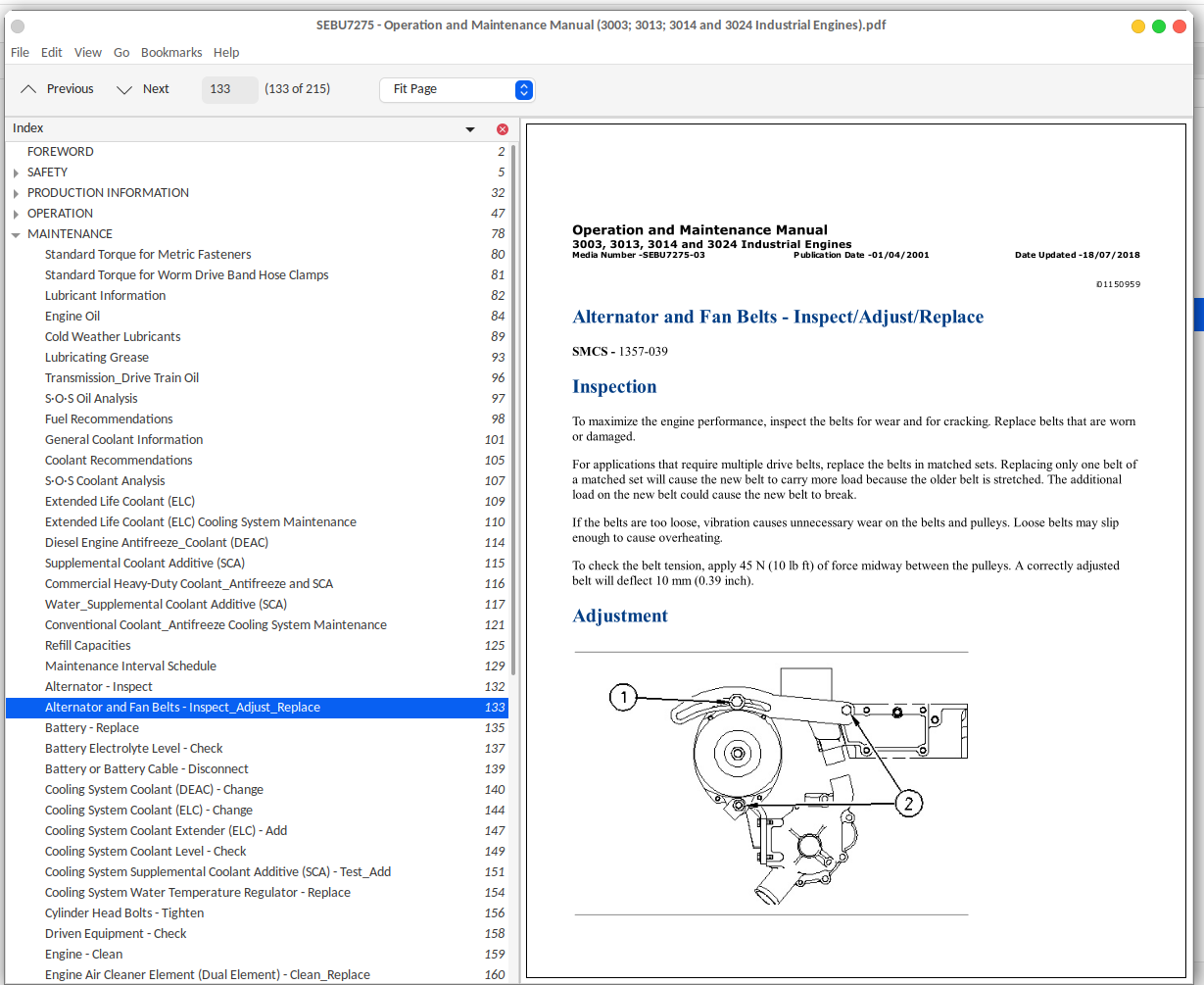Open the Help menu
1204x985 pixels.
tap(226, 52)
